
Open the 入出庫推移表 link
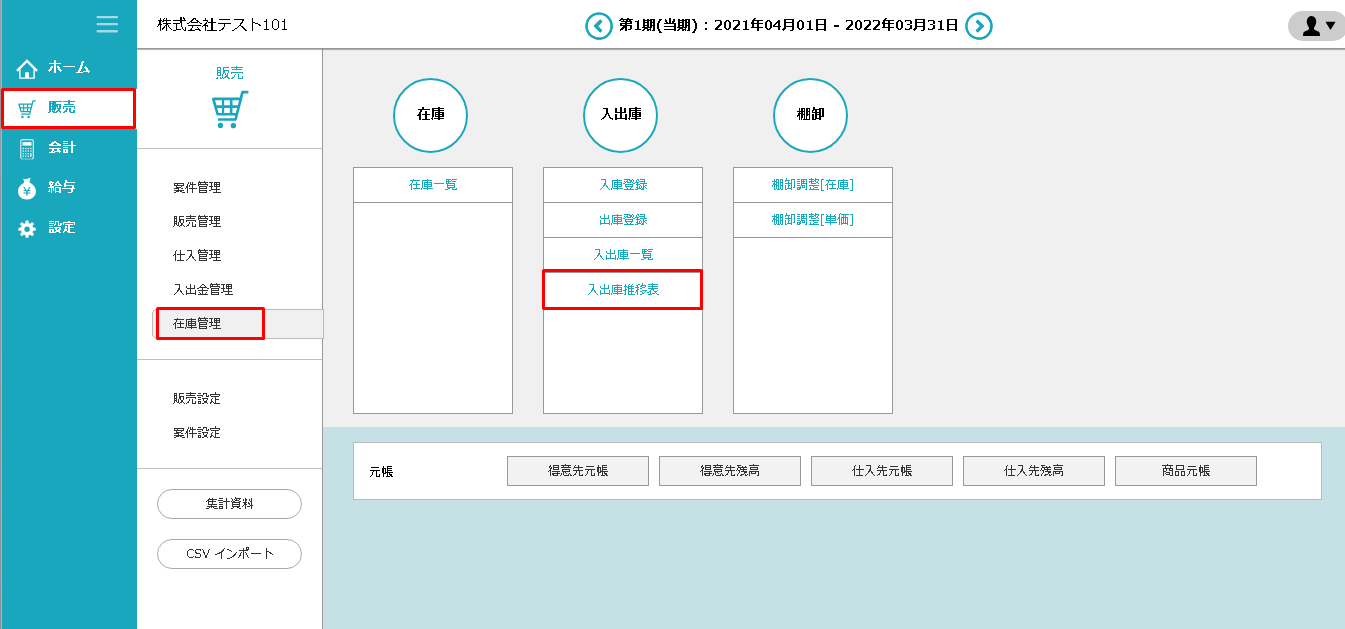(622, 290)
